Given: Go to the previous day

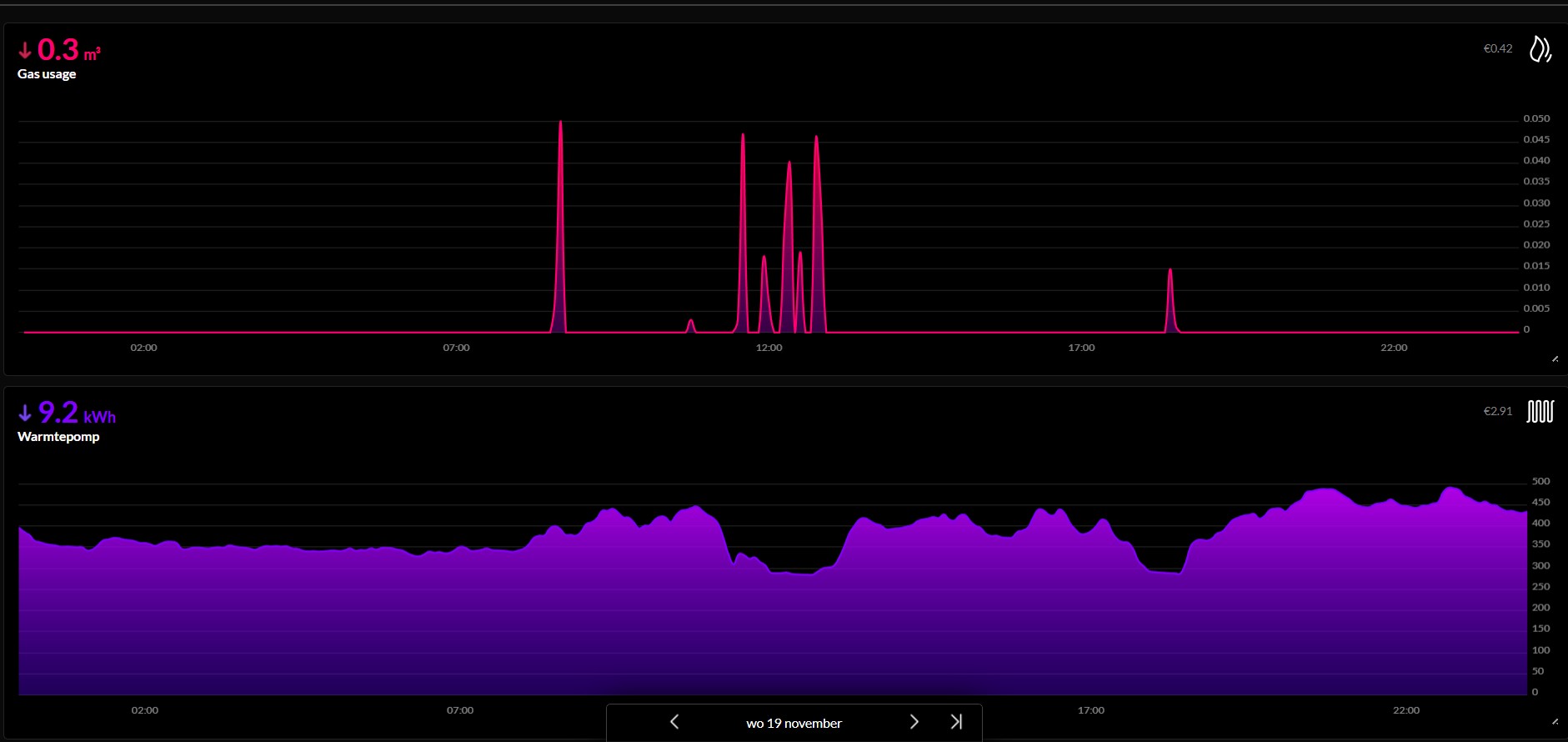Looking at the screenshot, I should (x=674, y=722).
